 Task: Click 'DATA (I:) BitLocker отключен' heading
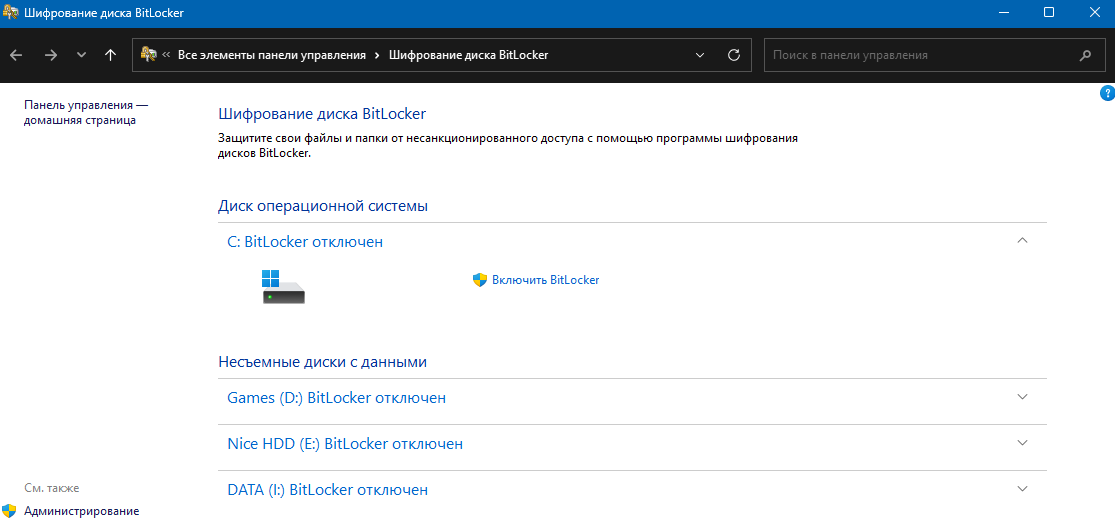(x=327, y=490)
